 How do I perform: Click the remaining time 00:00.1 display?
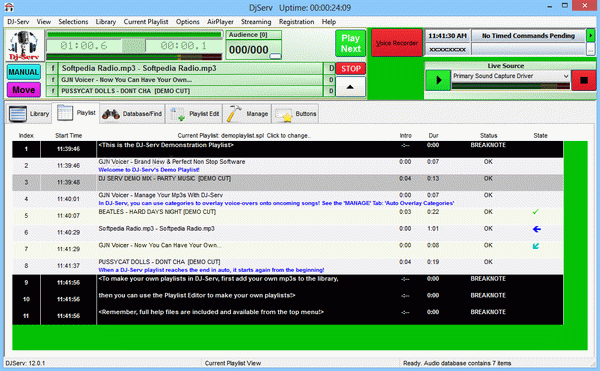pos(184,46)
